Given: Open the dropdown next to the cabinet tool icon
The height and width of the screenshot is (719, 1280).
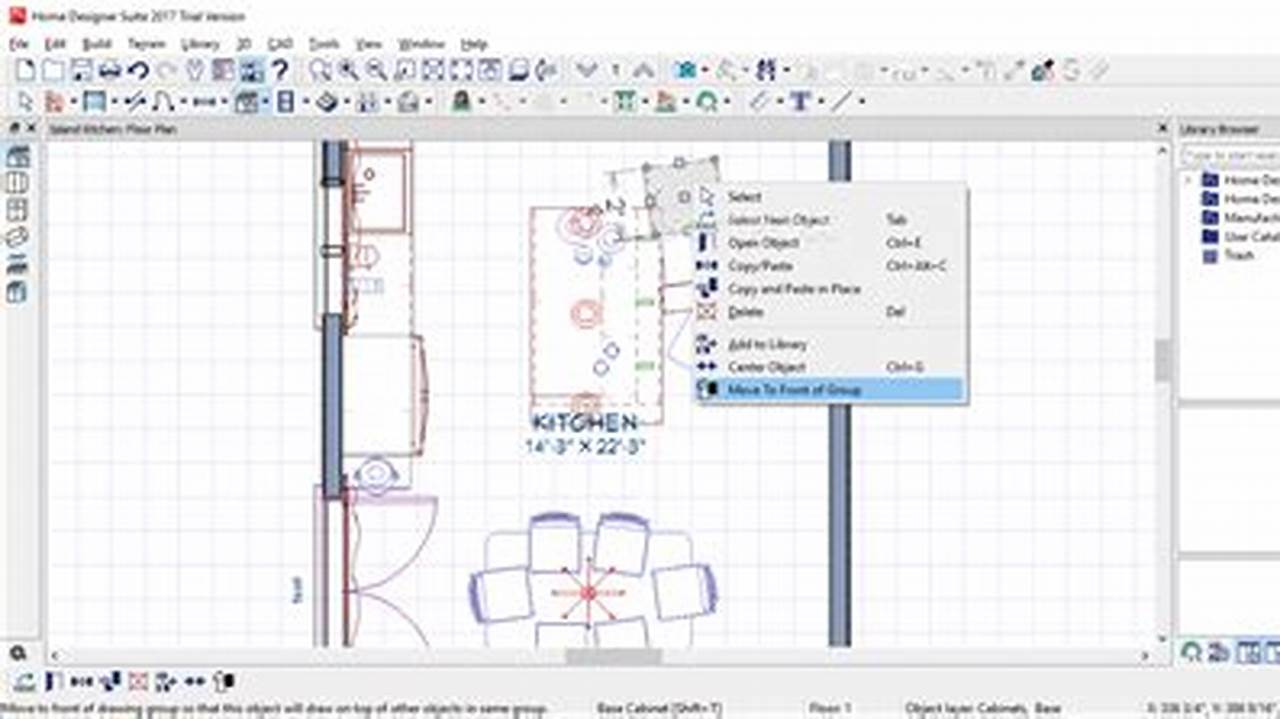Looking at the screenshot, I should coord(305,98).
